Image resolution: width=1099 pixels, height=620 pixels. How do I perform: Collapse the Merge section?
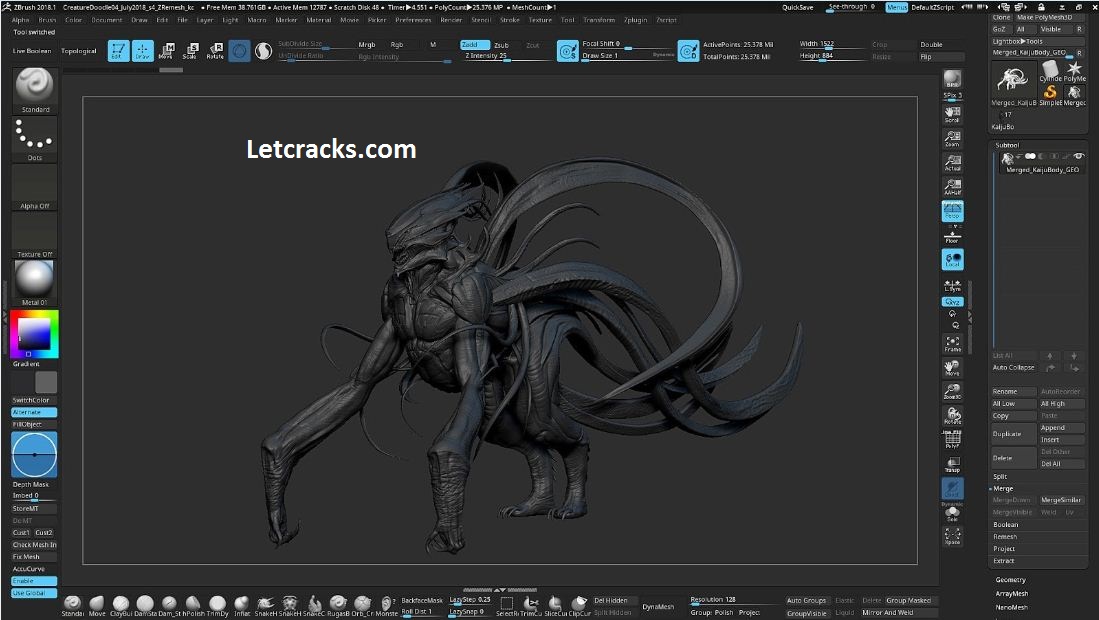[x=1003, y=488]
